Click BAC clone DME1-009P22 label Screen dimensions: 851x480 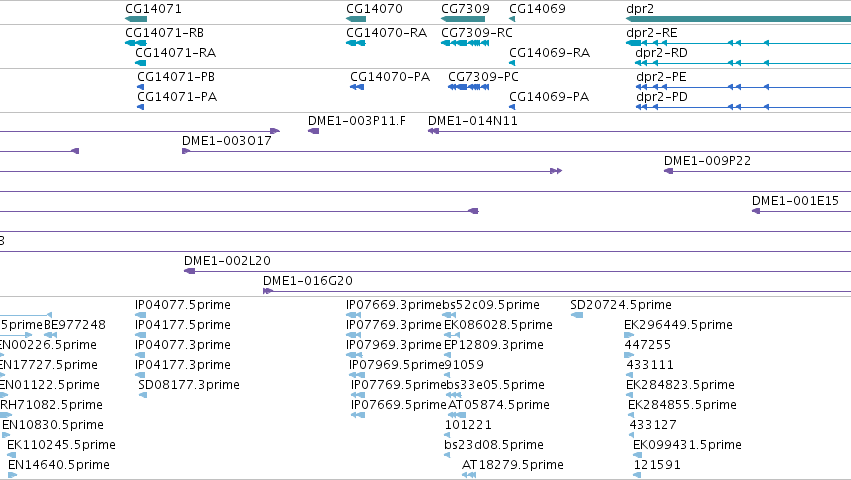click(x=707, y=161)
